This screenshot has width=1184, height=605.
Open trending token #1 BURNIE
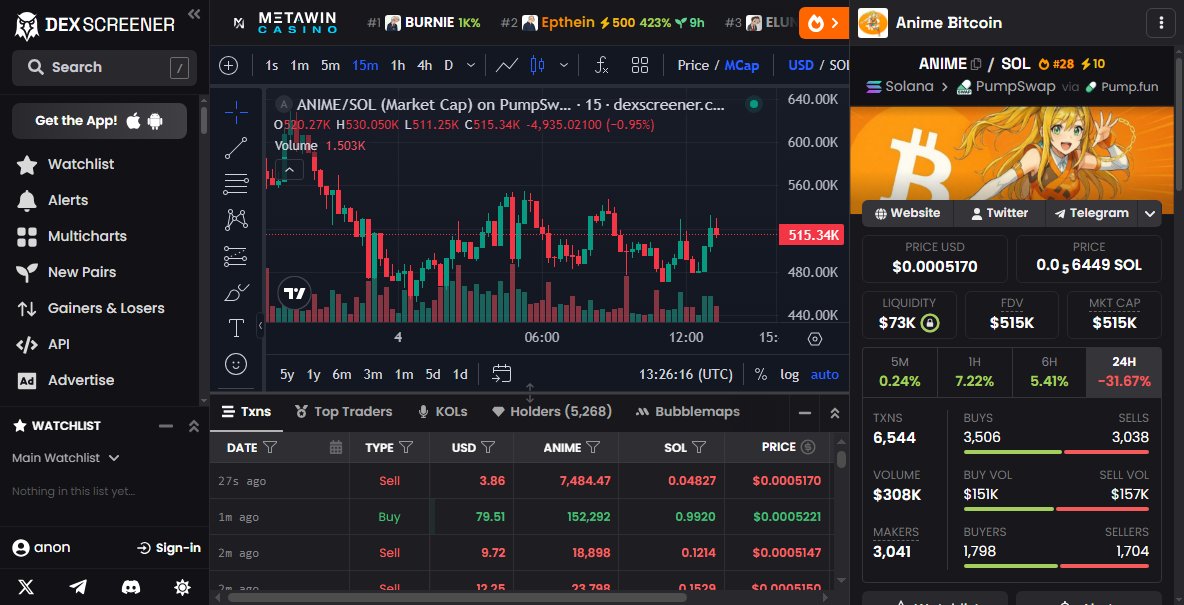coord(424,23)
